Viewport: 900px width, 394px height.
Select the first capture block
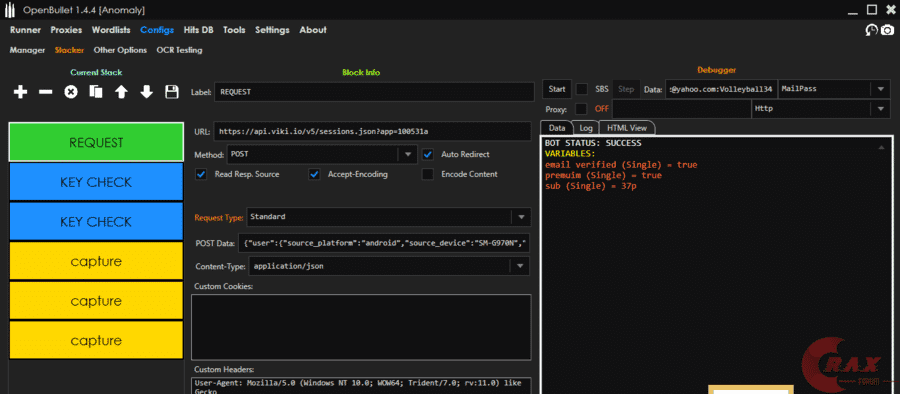click(96, 261)
